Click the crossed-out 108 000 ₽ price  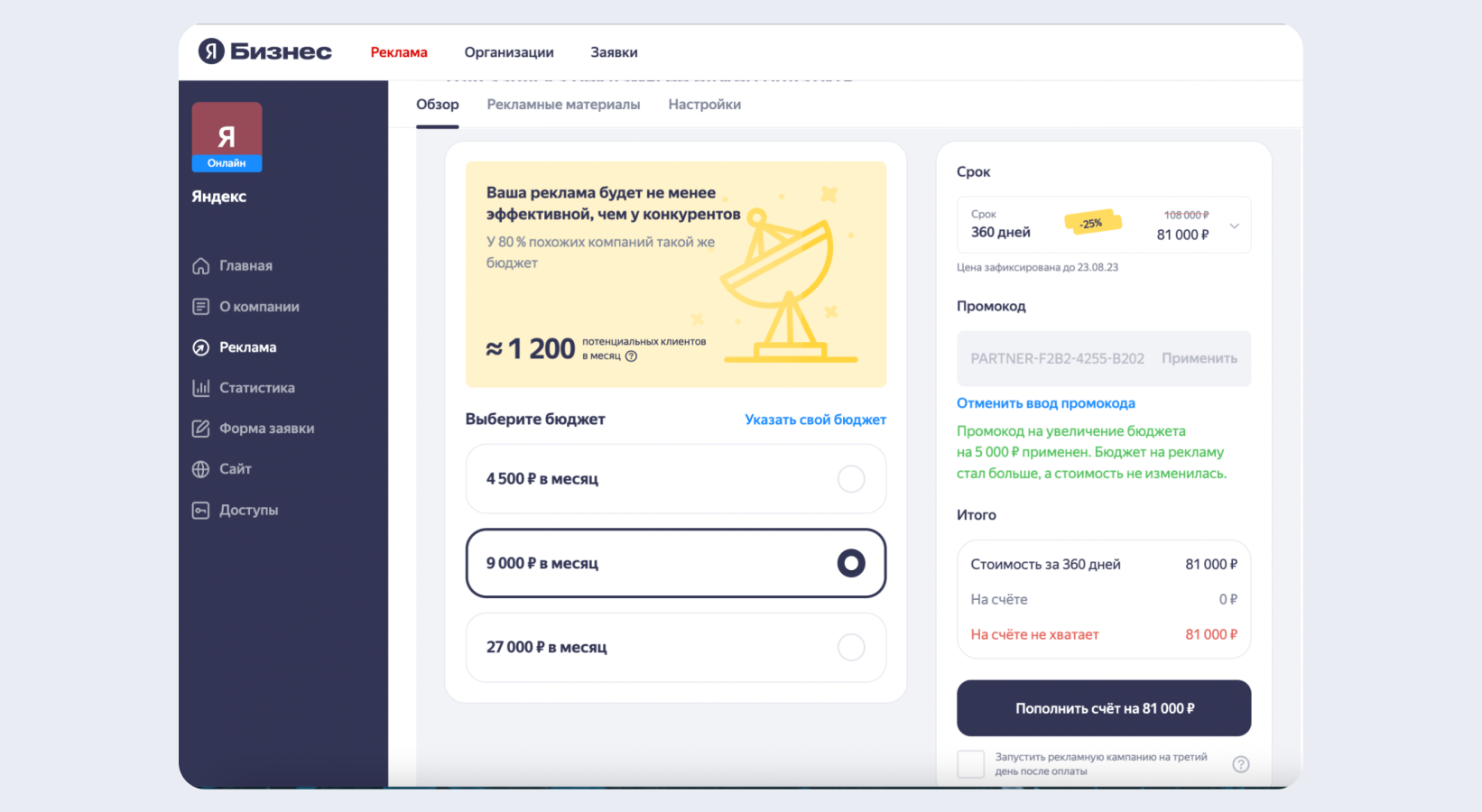click(x=1186, y=215)
